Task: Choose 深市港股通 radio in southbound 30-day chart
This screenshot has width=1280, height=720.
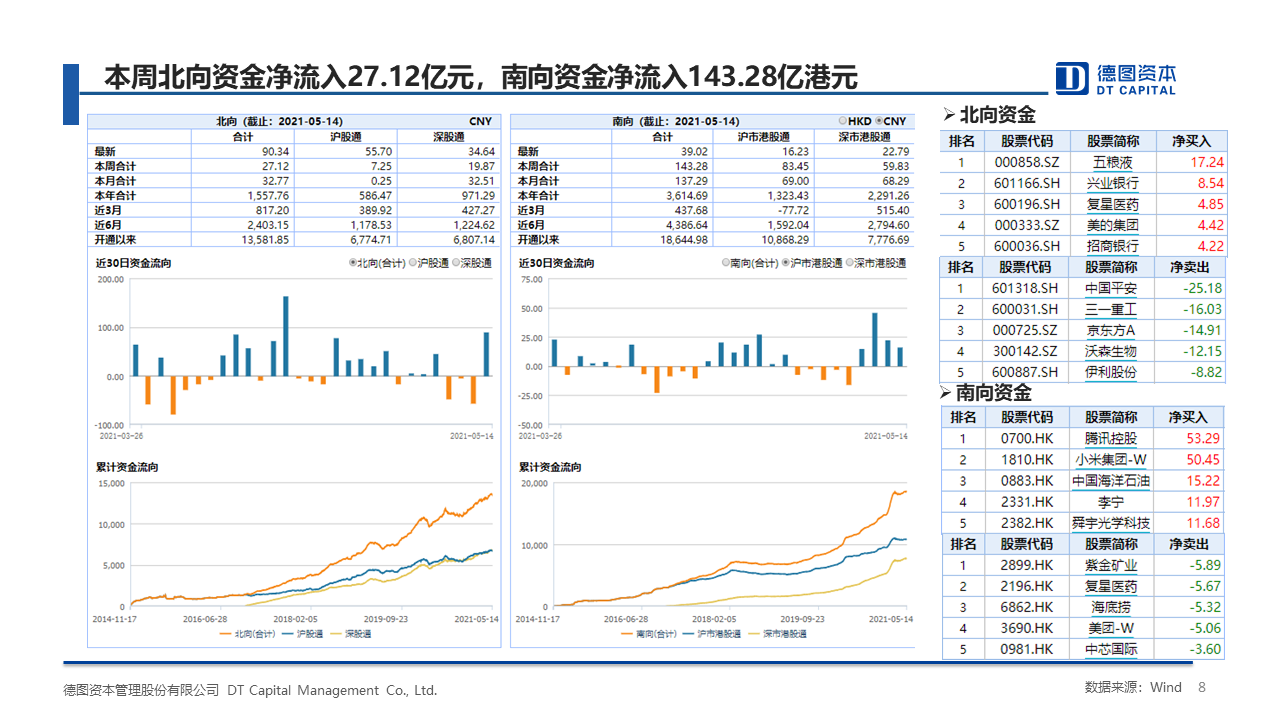Action: [849, 263]
